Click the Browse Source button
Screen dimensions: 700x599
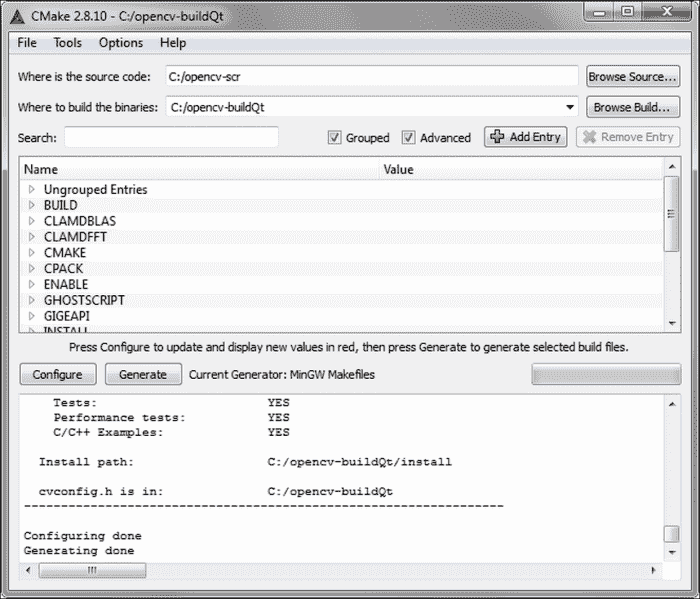click(x=633, y=76)
